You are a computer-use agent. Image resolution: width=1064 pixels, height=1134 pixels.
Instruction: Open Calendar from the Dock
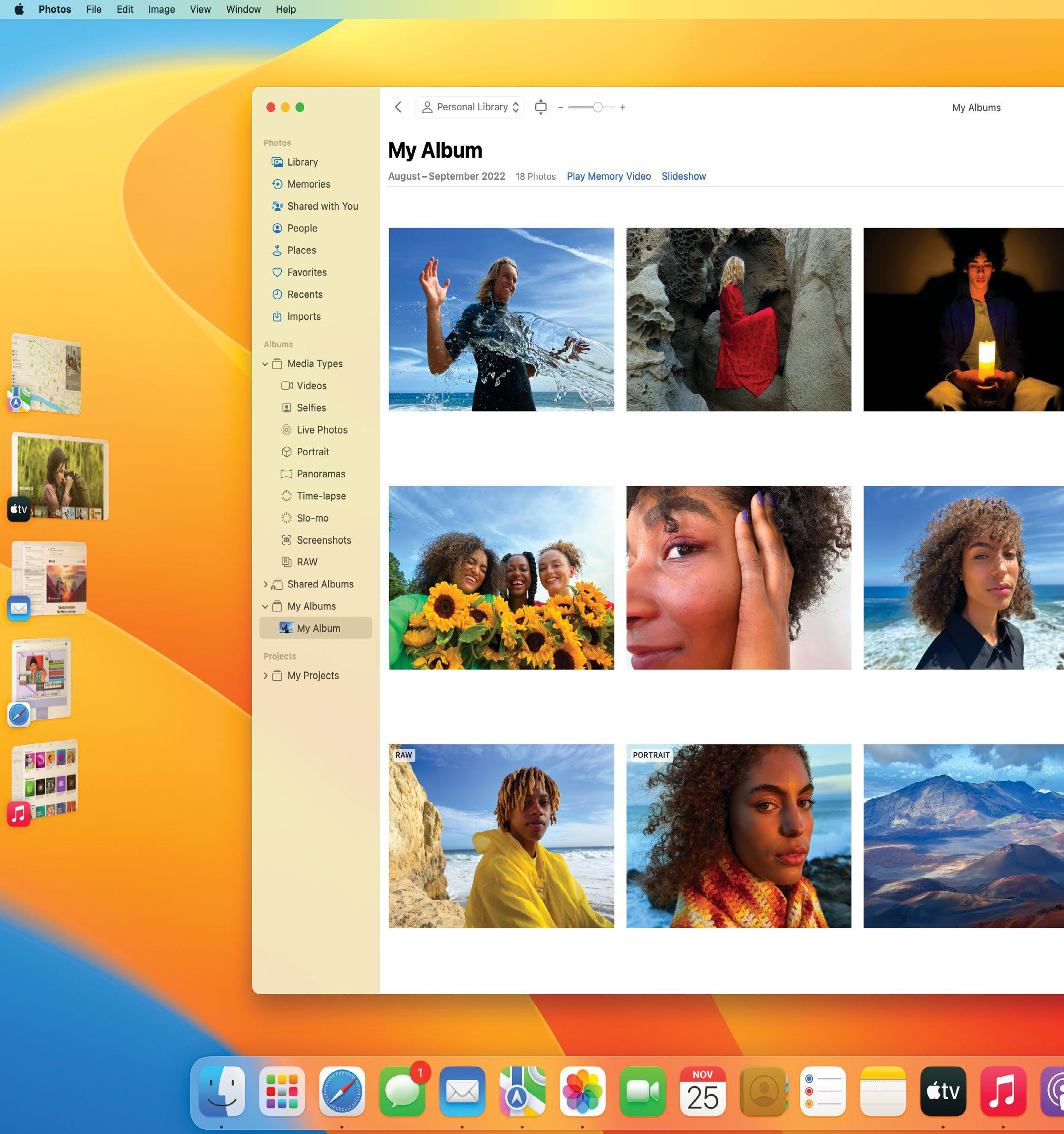703,1091
